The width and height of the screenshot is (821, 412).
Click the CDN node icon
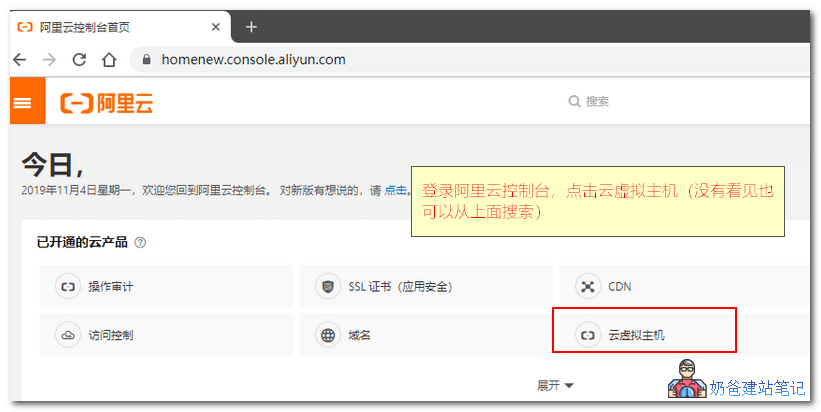coord(587,286)
